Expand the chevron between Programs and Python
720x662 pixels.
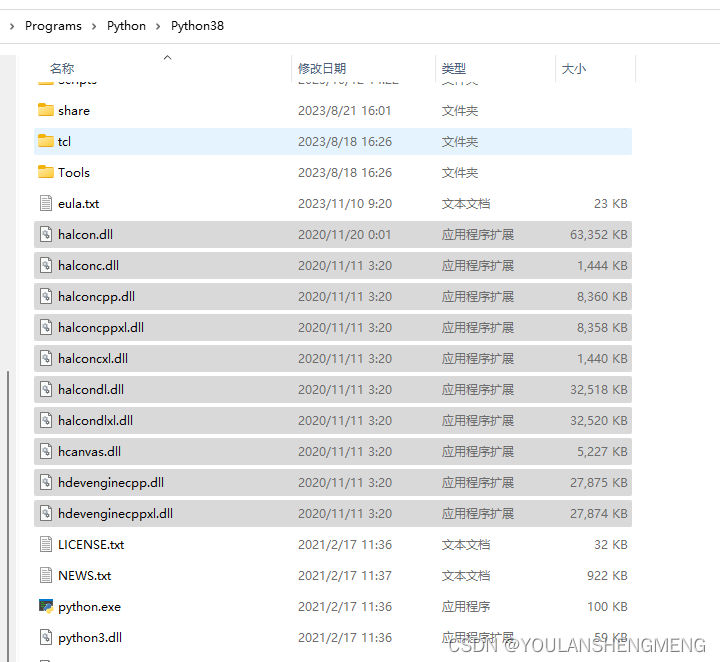(x=94, y=26)
